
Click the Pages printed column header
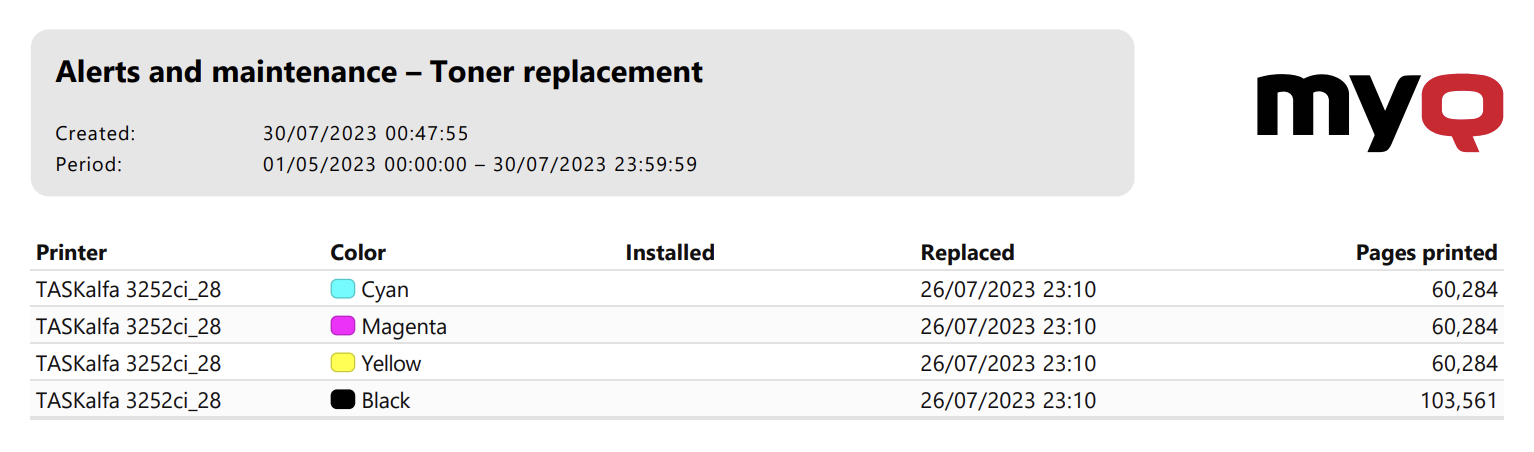click(x=1426, y=253)
